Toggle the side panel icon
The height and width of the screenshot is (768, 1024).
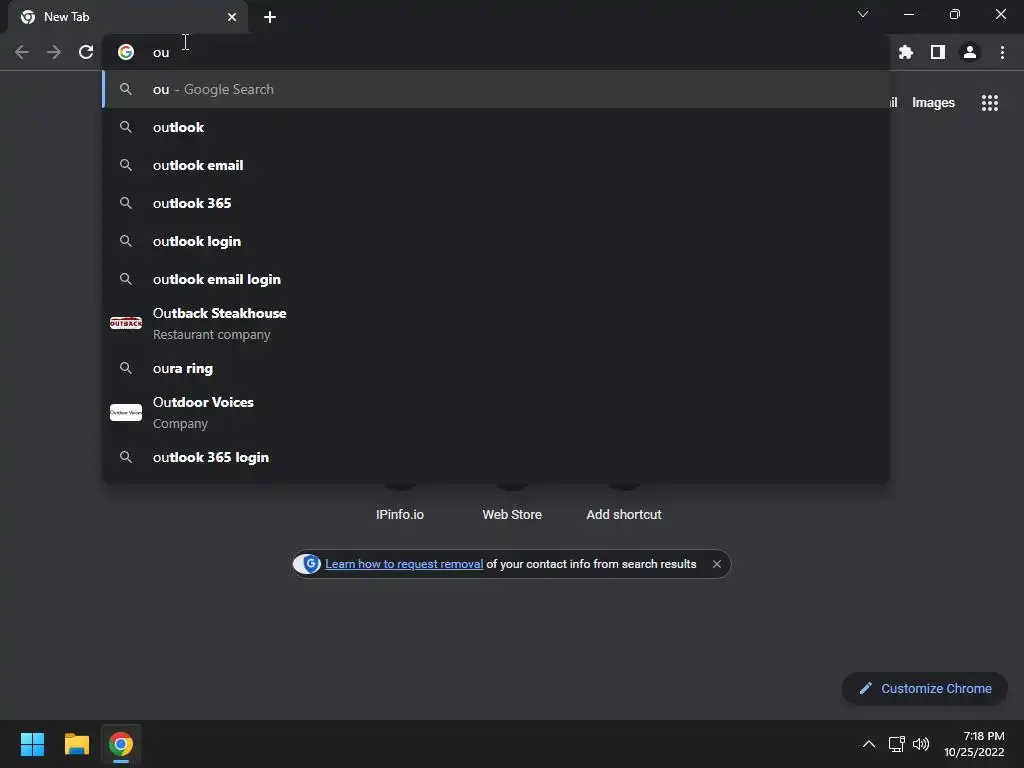pyautogui.click(x=938, y=52)
